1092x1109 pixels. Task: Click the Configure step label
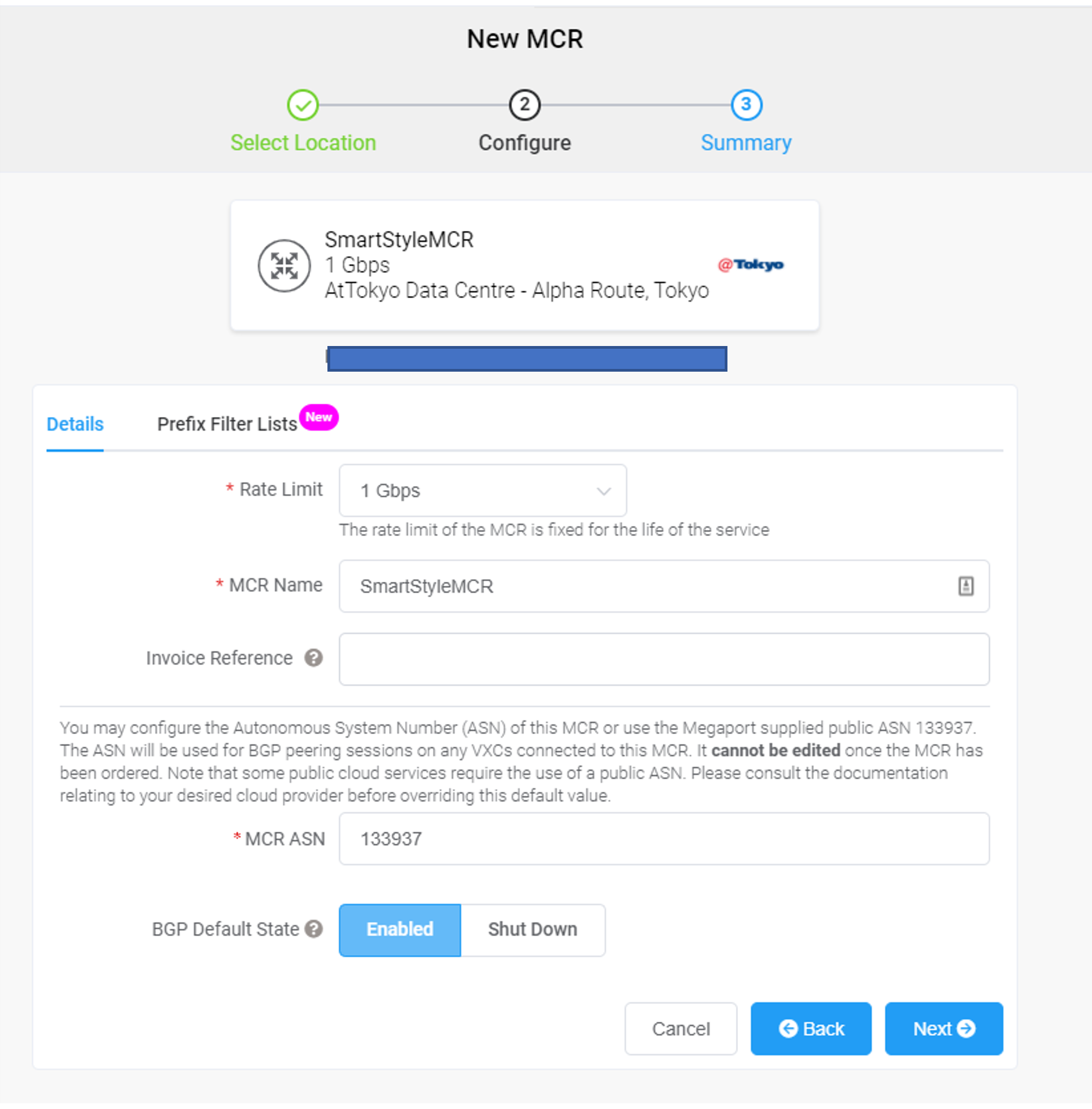pyautogui.click(x=525, y=143)
